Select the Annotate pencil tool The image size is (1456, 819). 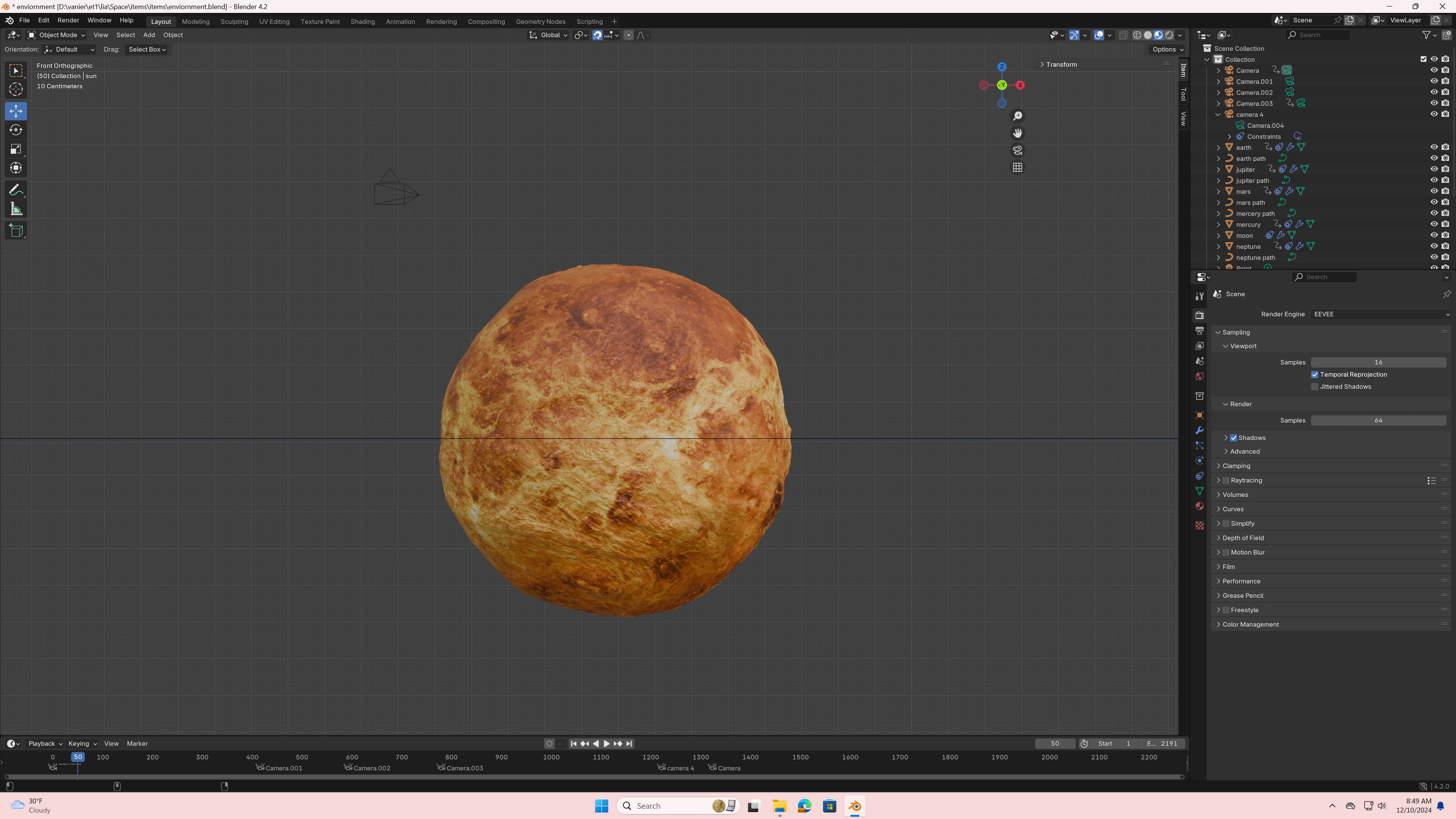click(16, 190)
